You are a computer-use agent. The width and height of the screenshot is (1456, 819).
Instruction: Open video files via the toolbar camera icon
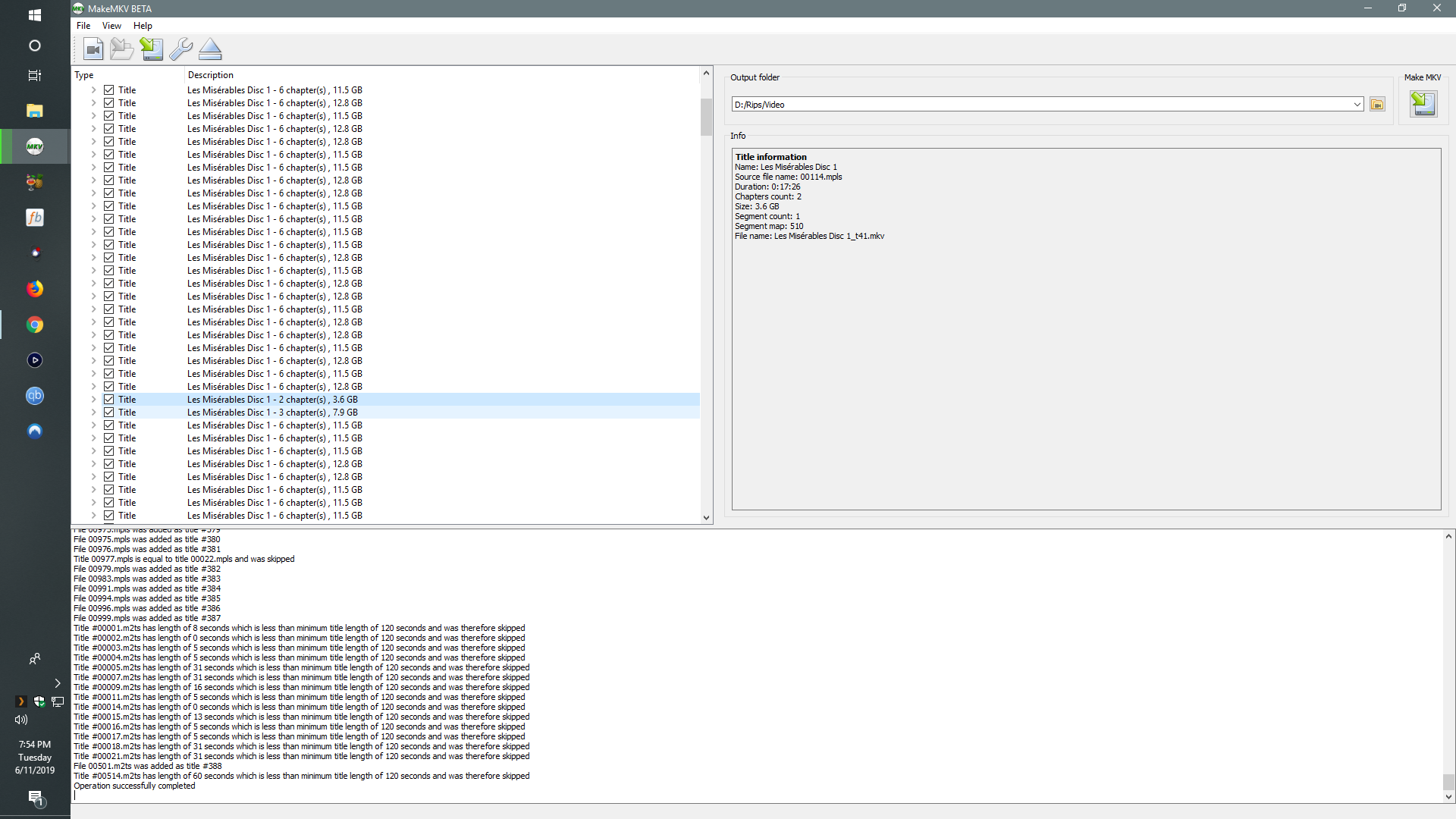click(93, 49)
